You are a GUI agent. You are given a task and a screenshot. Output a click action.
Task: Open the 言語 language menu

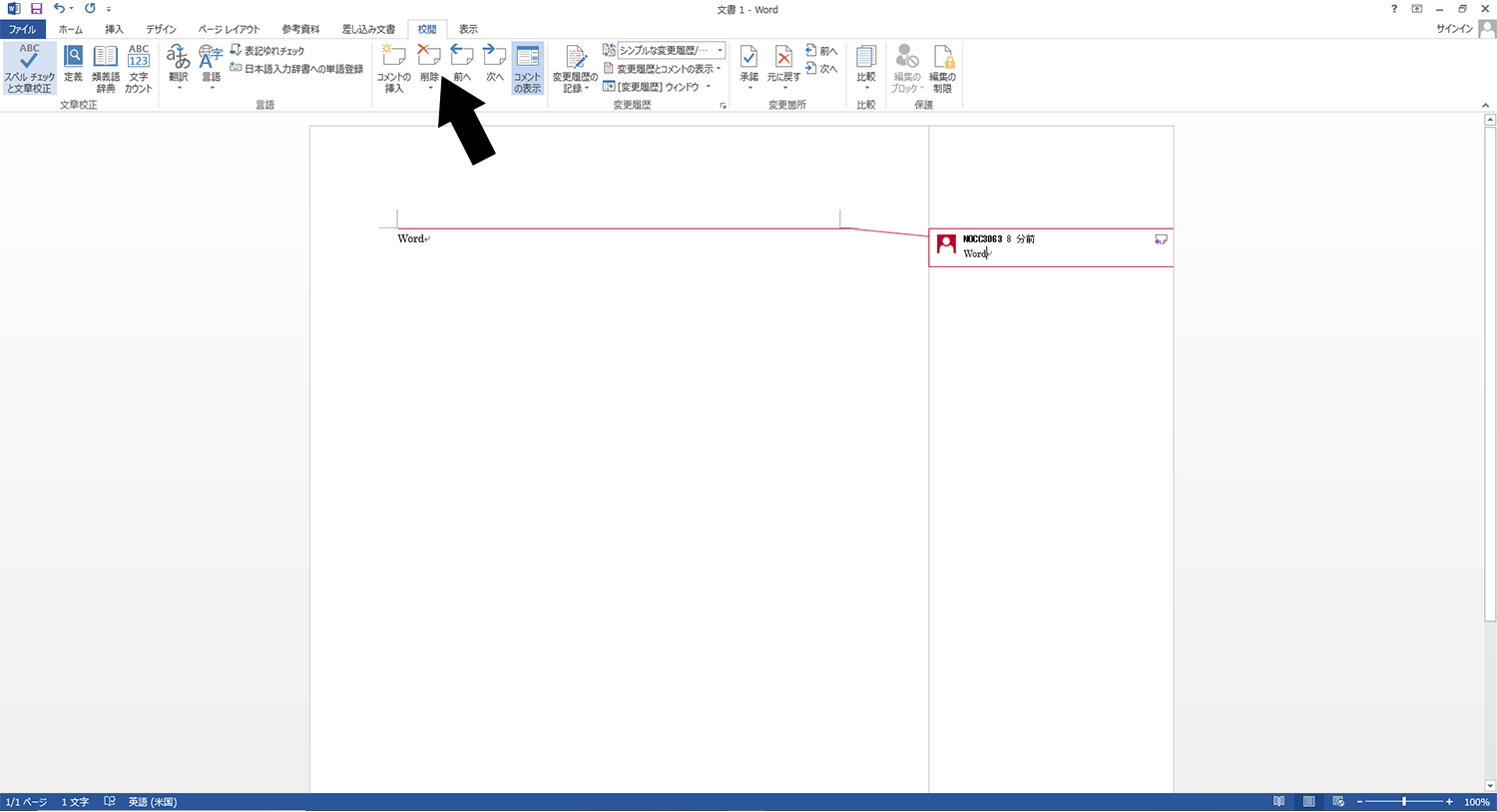coord(211,69)
